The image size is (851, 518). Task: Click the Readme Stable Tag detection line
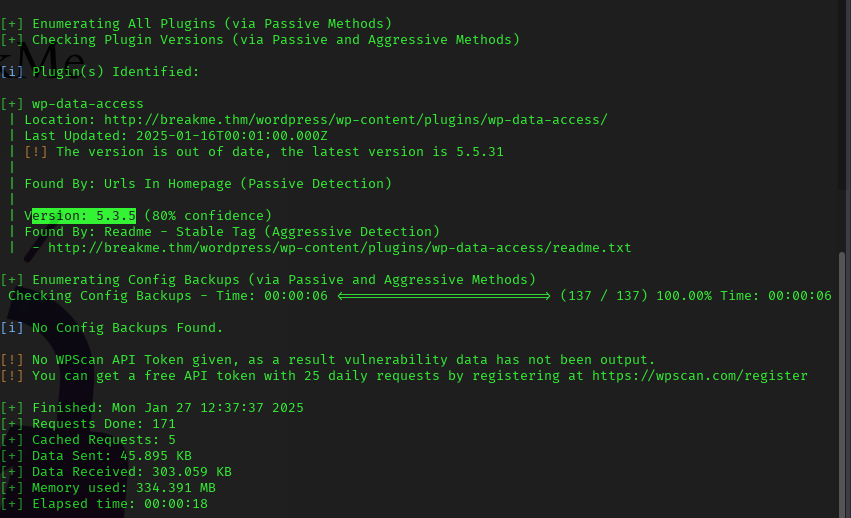[232, 232]
